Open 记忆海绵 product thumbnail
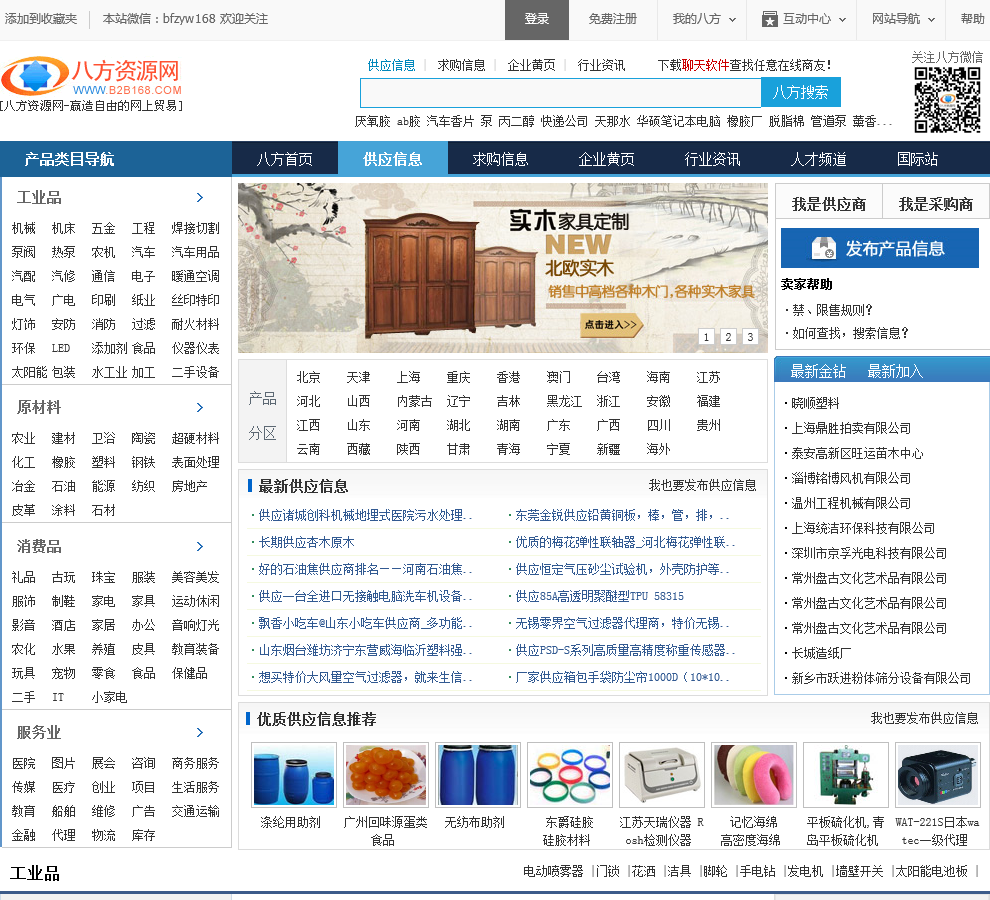 point(753,775)
